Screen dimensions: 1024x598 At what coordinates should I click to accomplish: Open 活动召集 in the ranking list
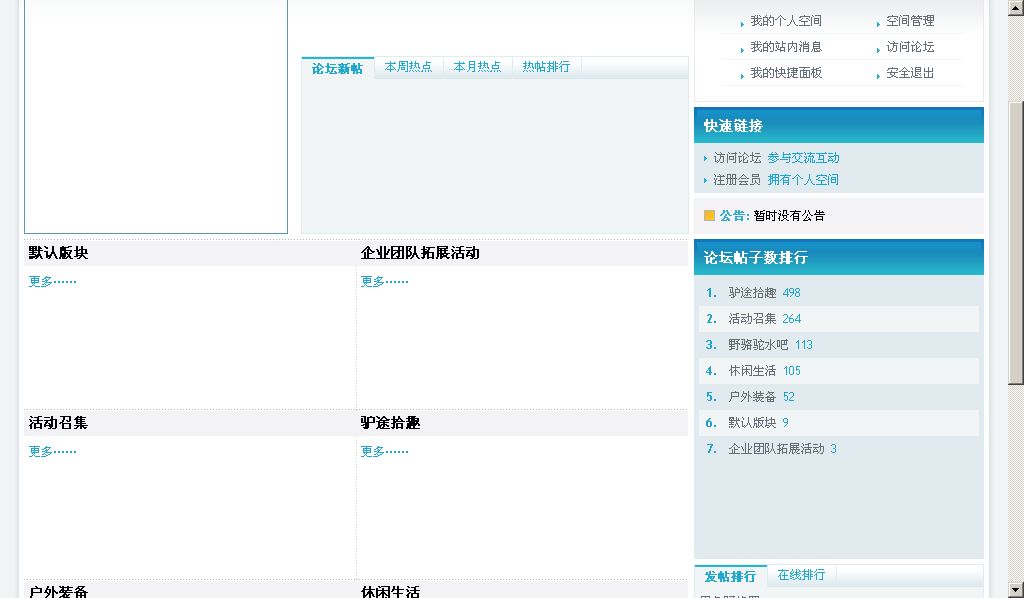click(752, 319)
